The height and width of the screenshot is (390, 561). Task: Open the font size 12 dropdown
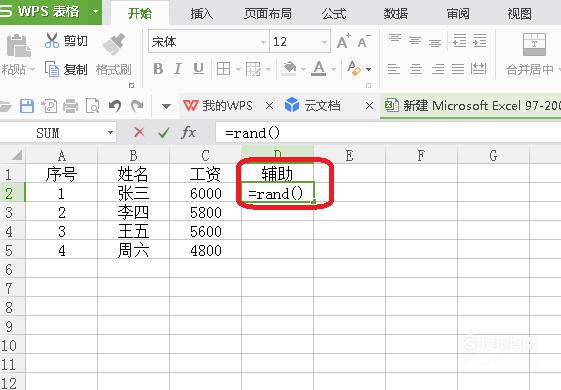point(324,42)
